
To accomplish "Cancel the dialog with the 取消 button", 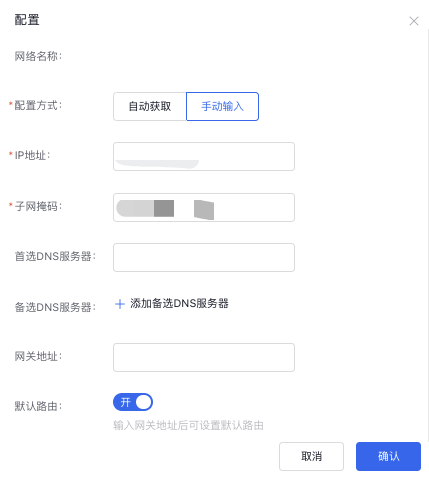I will (x=311, y=456).
